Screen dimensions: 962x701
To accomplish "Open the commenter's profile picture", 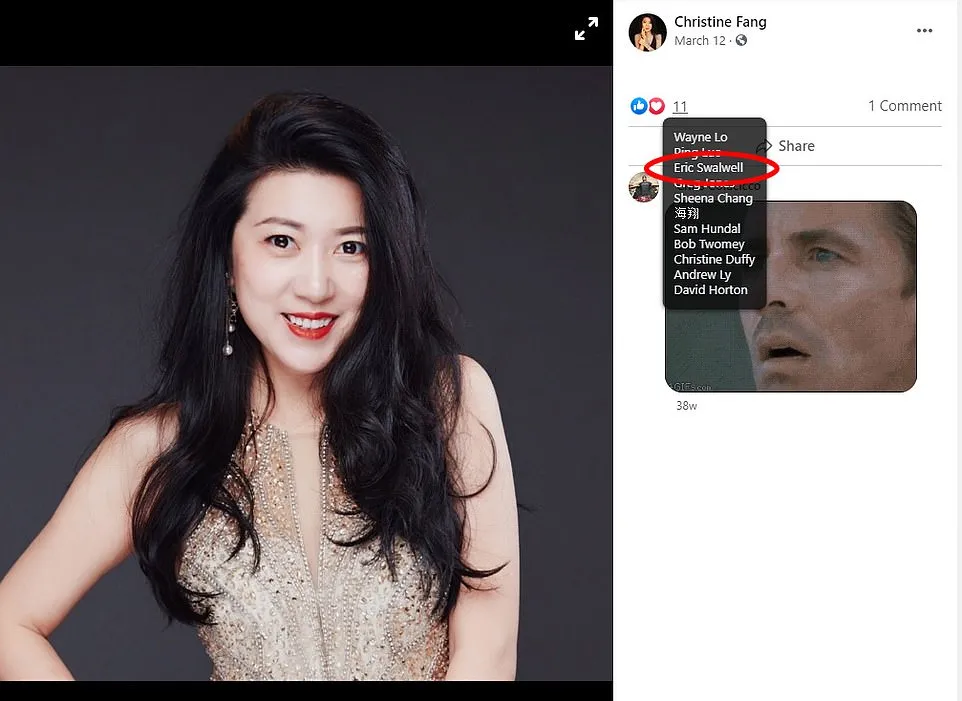I will point(643,187).
